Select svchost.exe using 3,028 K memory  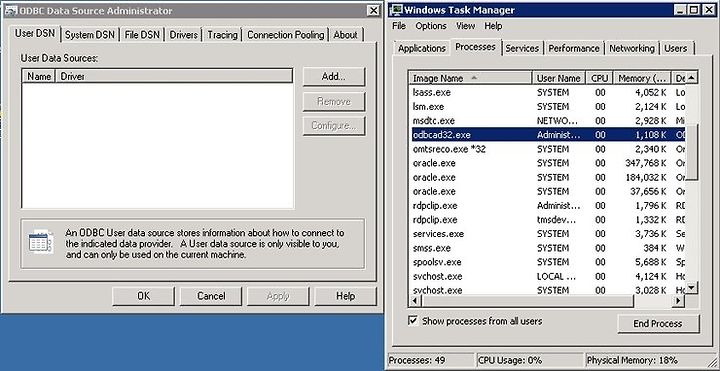coord(547,290)
